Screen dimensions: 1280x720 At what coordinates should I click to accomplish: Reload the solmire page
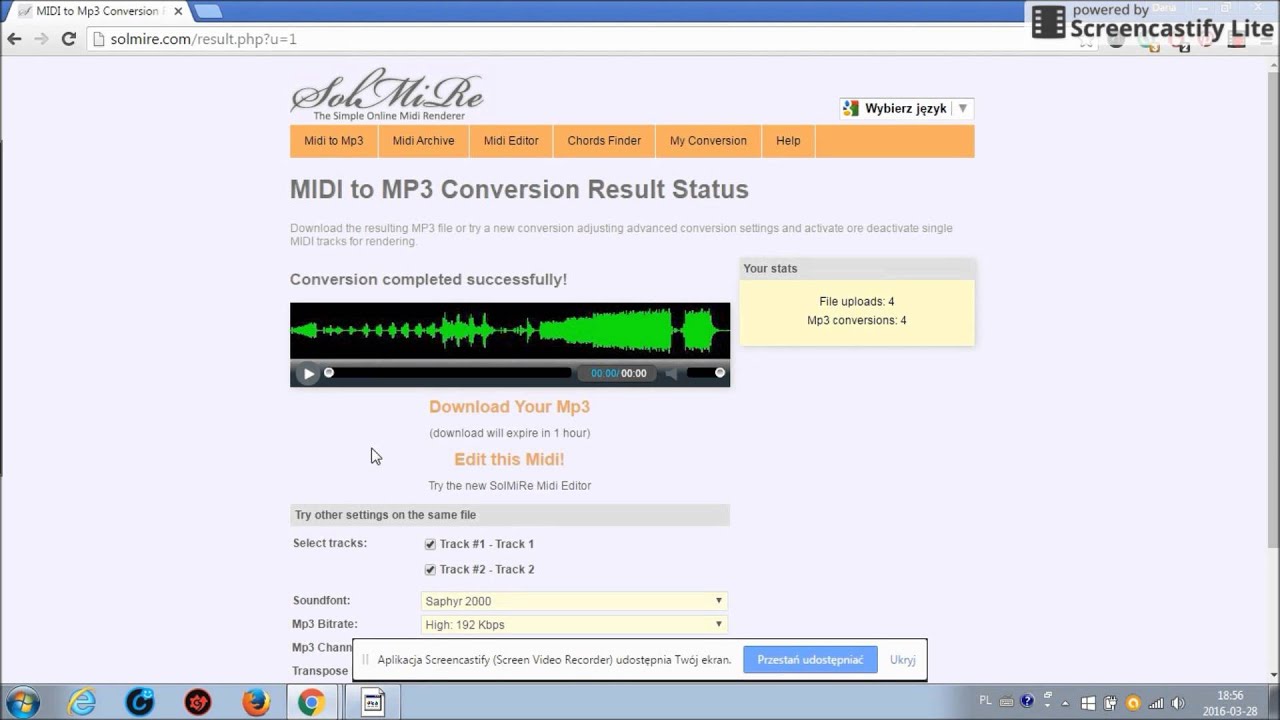pos(68,39)
